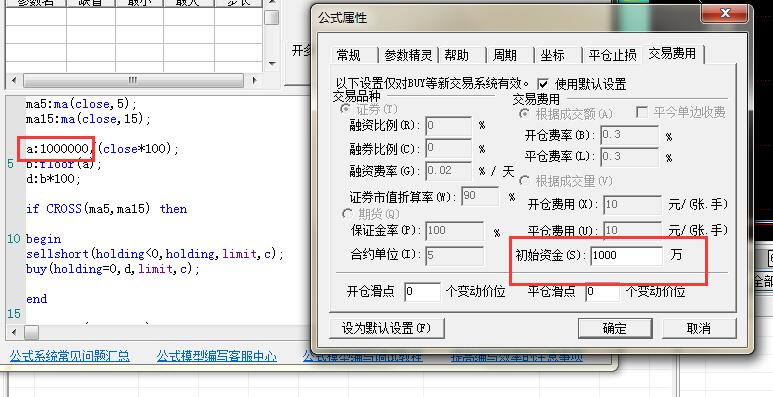Screen dimensions: 773x397
Task: Cancel the dialog with 取消
Action: (699, 328)
